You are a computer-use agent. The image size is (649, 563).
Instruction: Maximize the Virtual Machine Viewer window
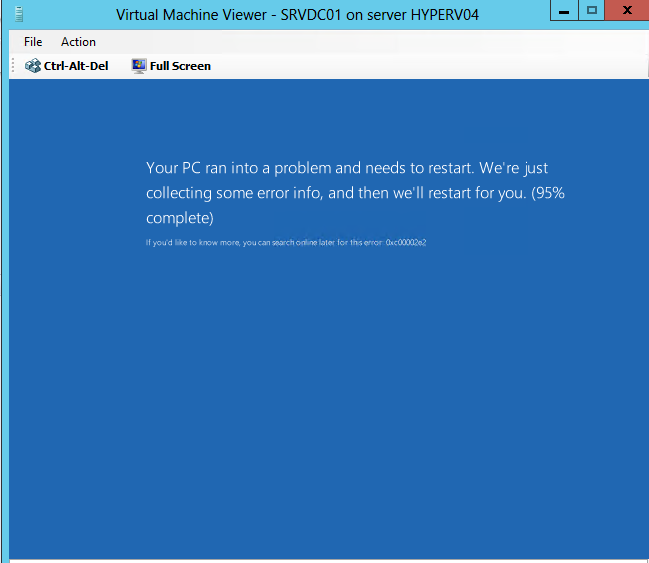click(591, 10)
